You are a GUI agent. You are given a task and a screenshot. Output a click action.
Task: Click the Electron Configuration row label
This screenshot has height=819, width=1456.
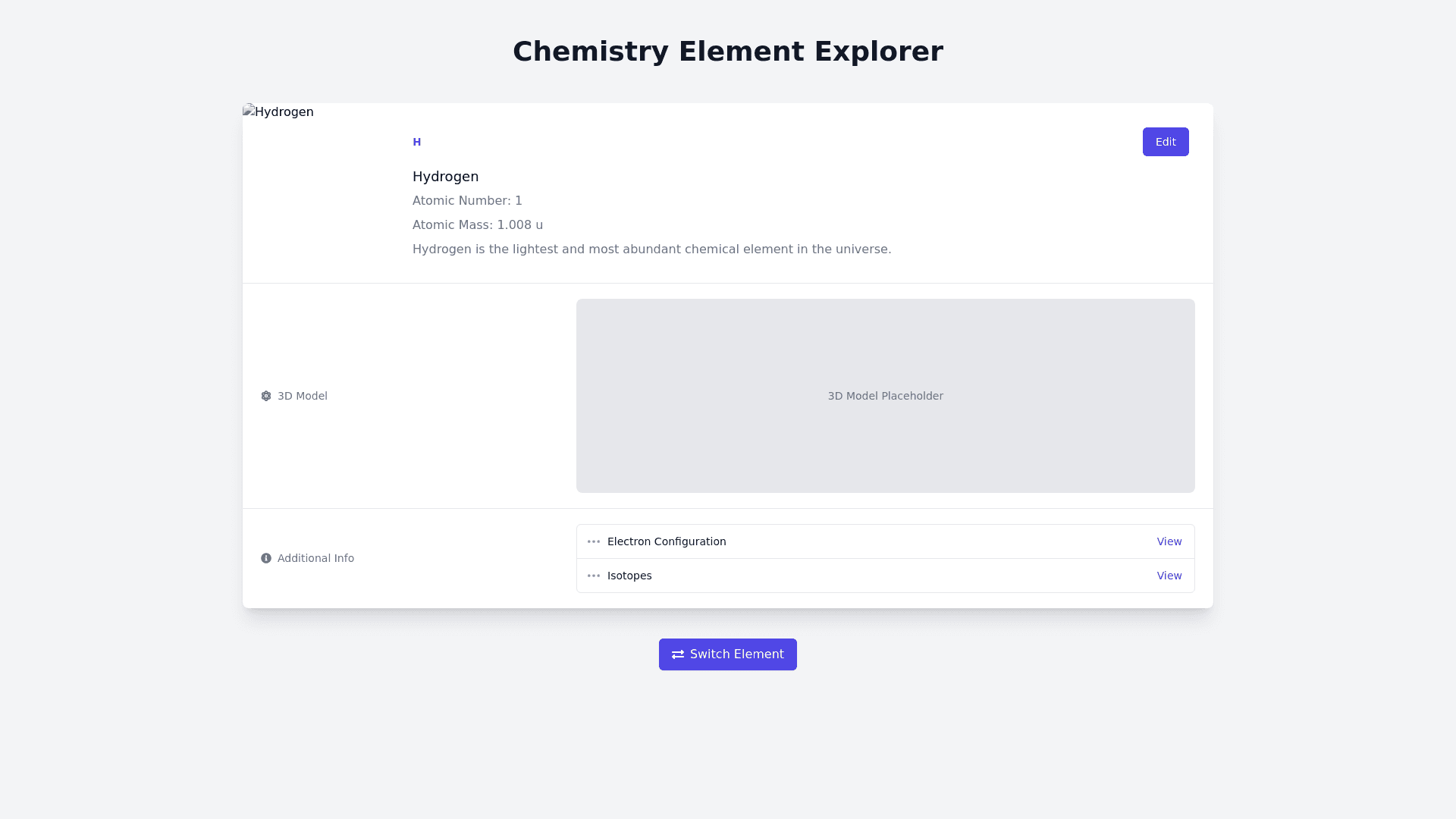667,541
